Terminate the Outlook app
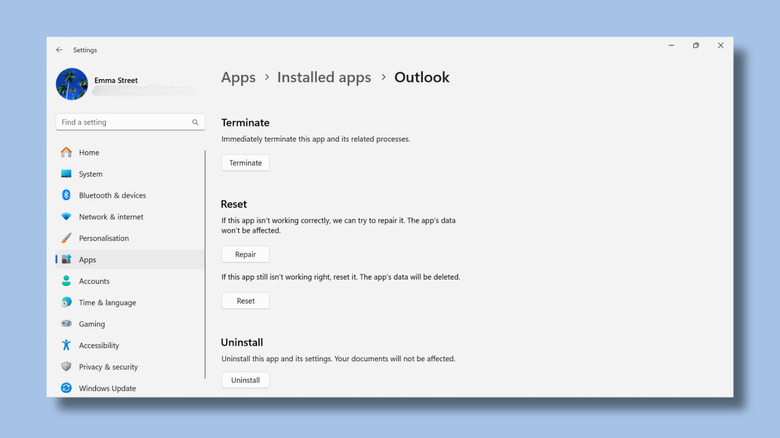780x438 pixels. coord(245,163)
